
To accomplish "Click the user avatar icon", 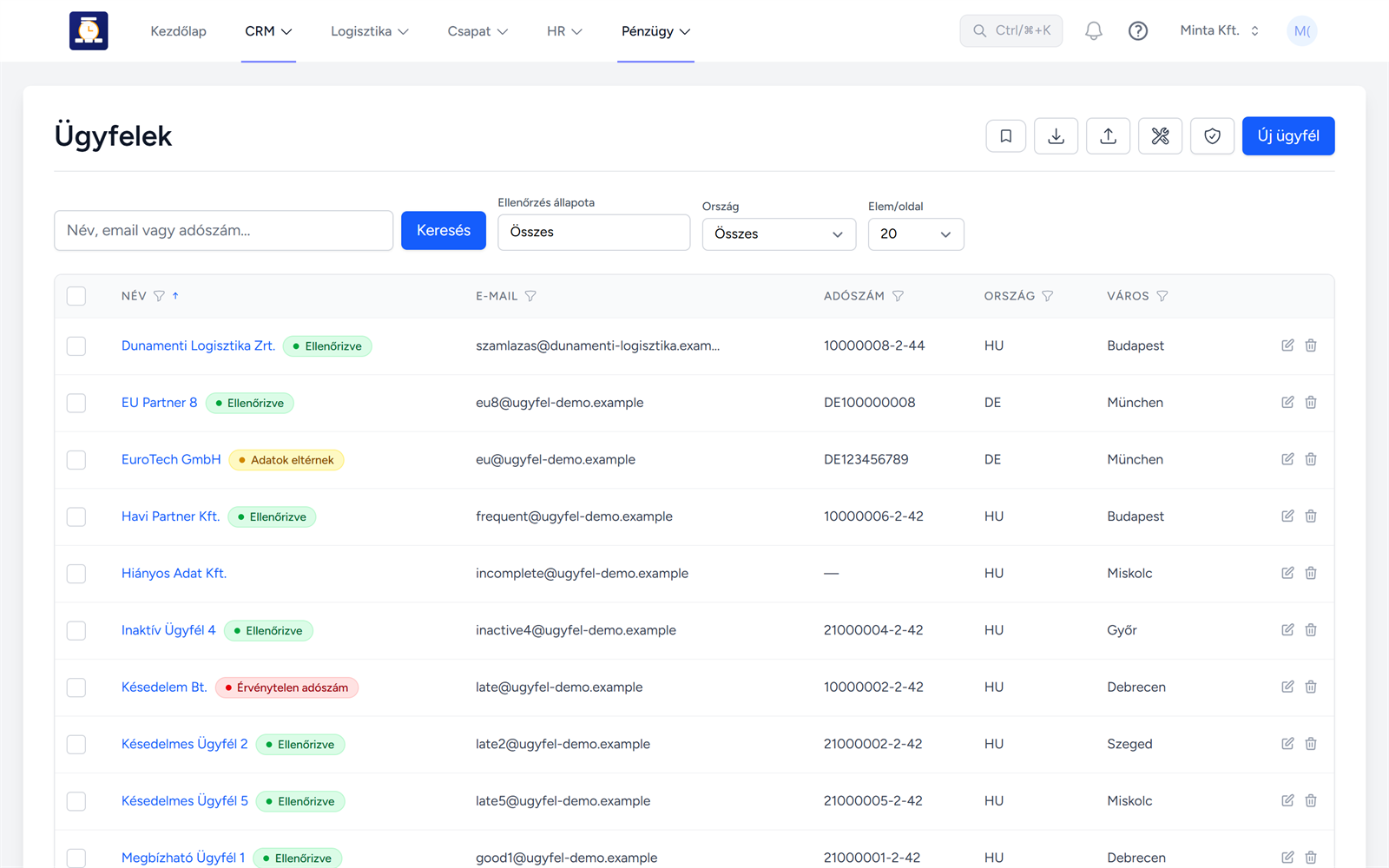I will click(1301, 31).
